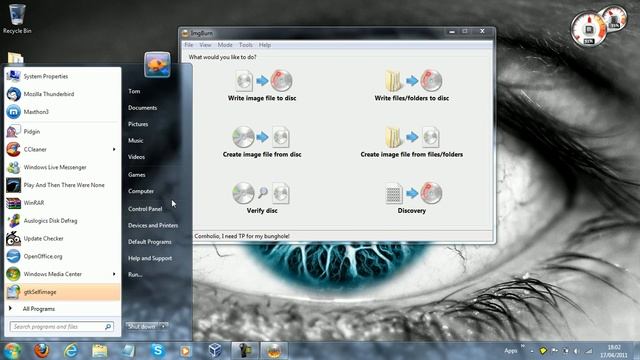Click the Windows Start orb
The width and height of the screenshot is (640, 360).
click(x=12, y=351)
